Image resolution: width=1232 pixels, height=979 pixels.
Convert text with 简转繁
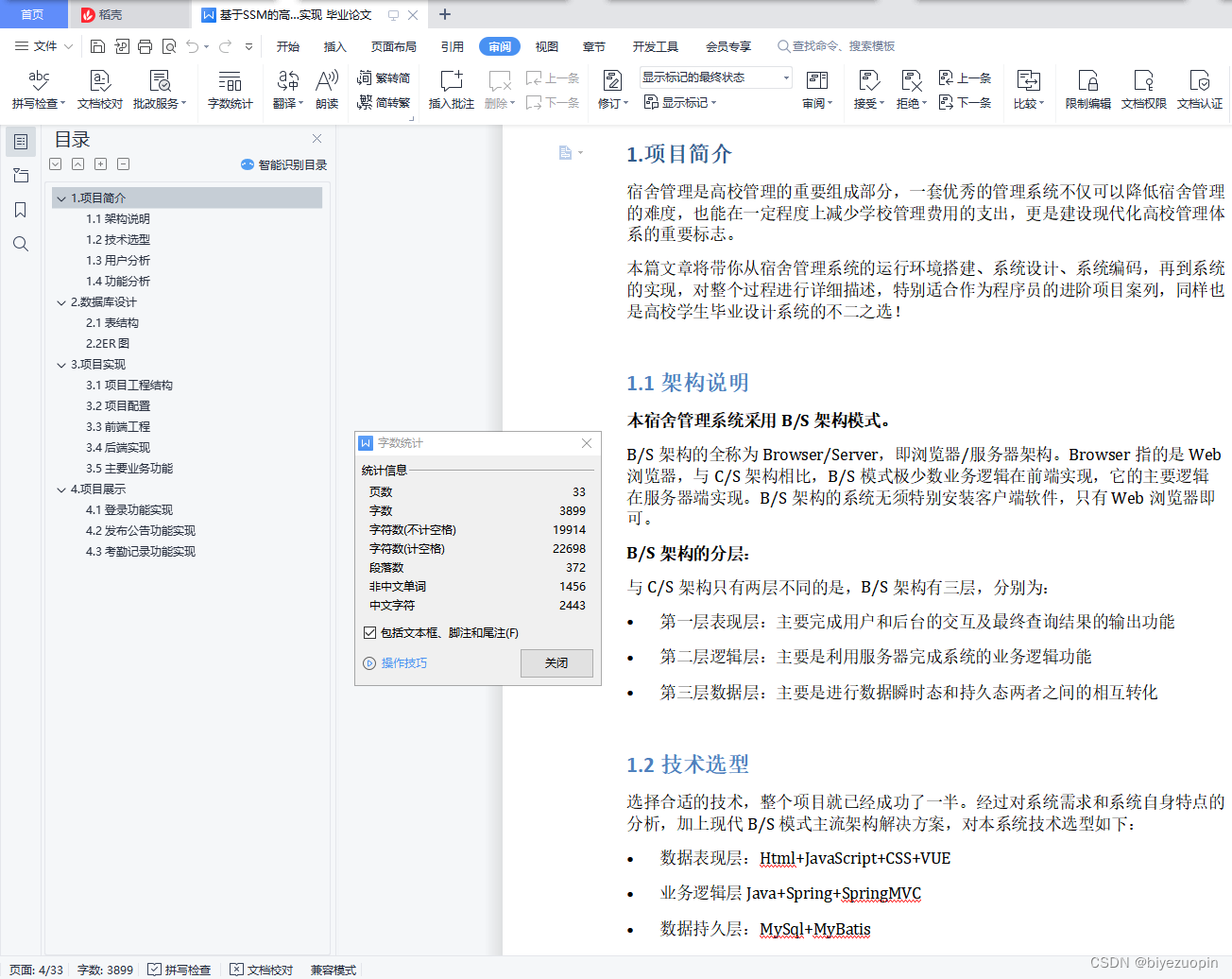click(384, 102)
